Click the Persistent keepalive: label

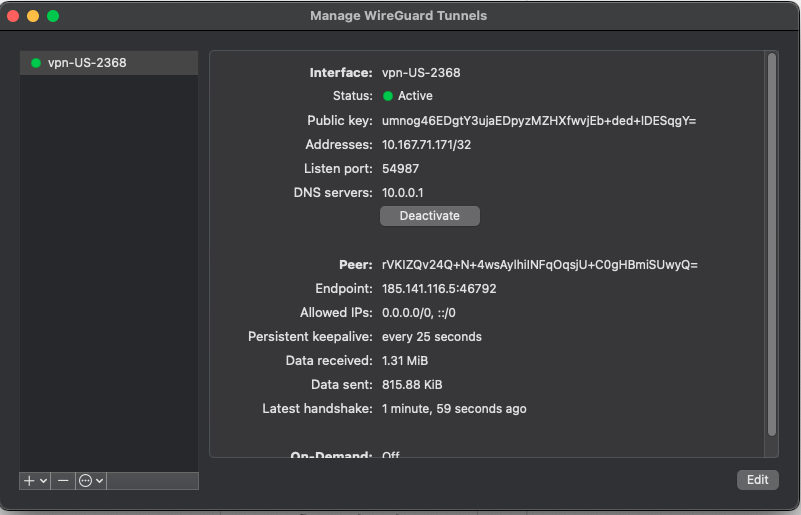click(x=310, y=337)
